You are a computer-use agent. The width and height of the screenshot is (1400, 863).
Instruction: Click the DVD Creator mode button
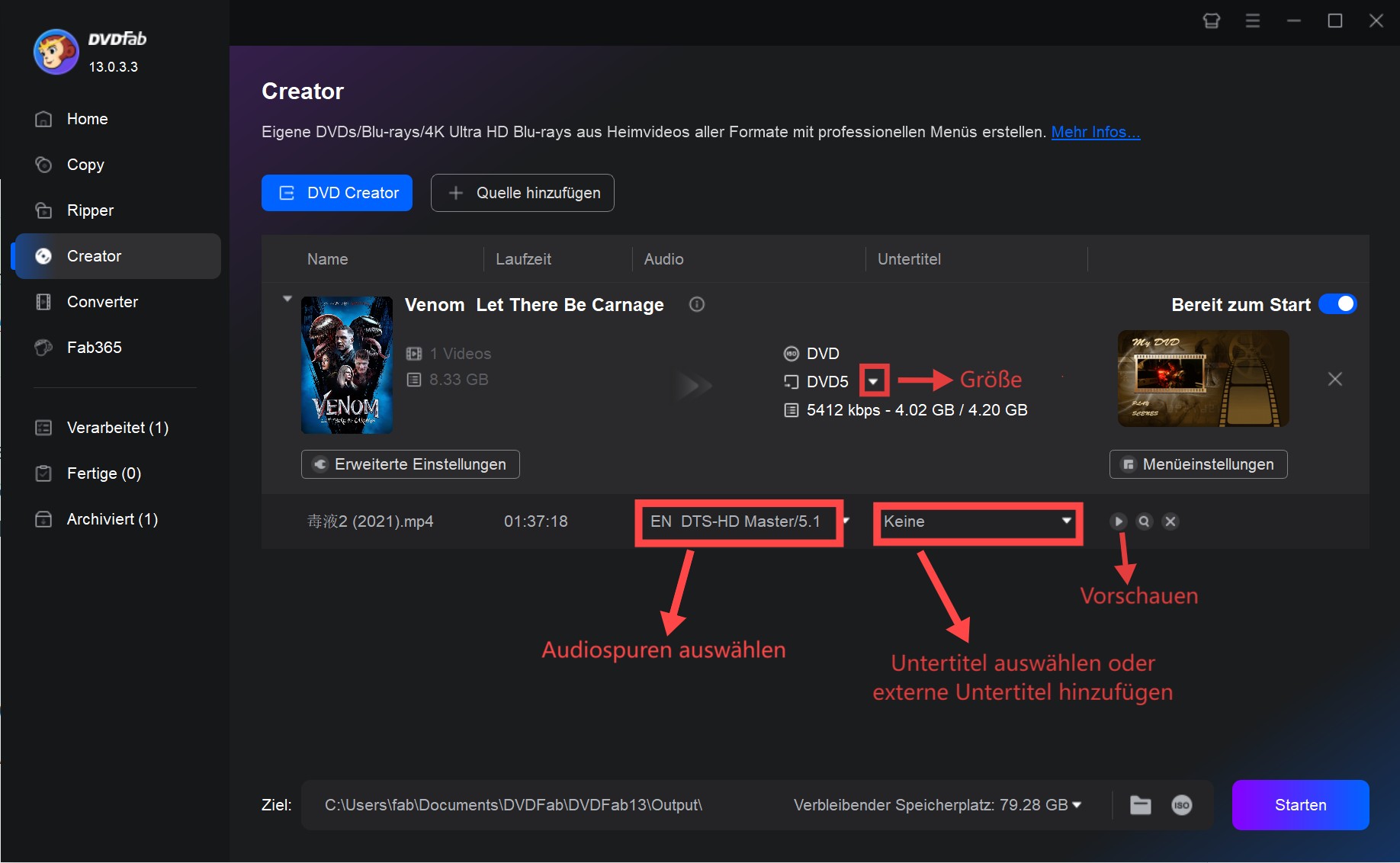pyautogui.click(x=337, y=193)
